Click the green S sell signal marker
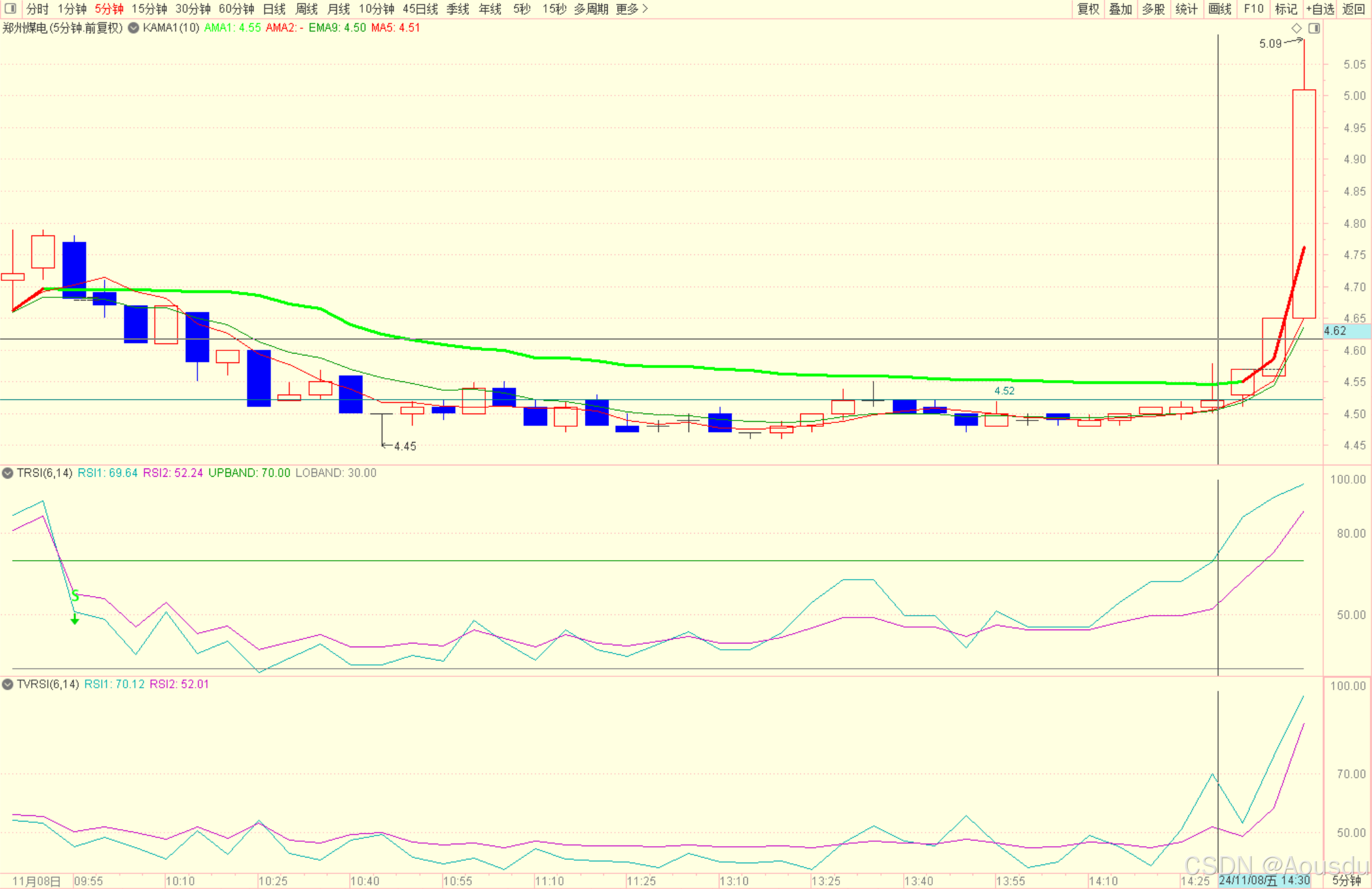The height and width of the screenshot is (889, 1372). pyautogui.click(x=75, y=595)
